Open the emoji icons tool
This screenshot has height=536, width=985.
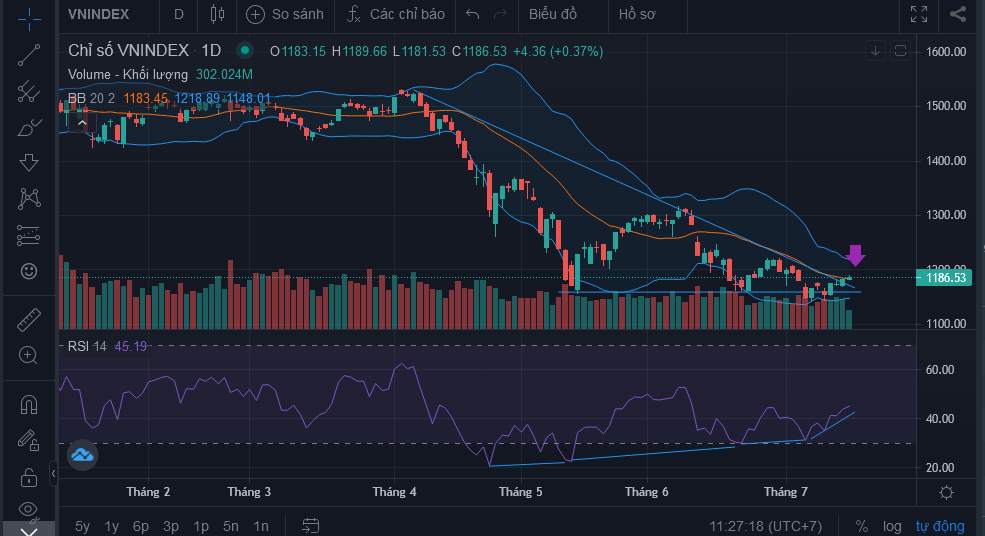[x=29, y=271]
